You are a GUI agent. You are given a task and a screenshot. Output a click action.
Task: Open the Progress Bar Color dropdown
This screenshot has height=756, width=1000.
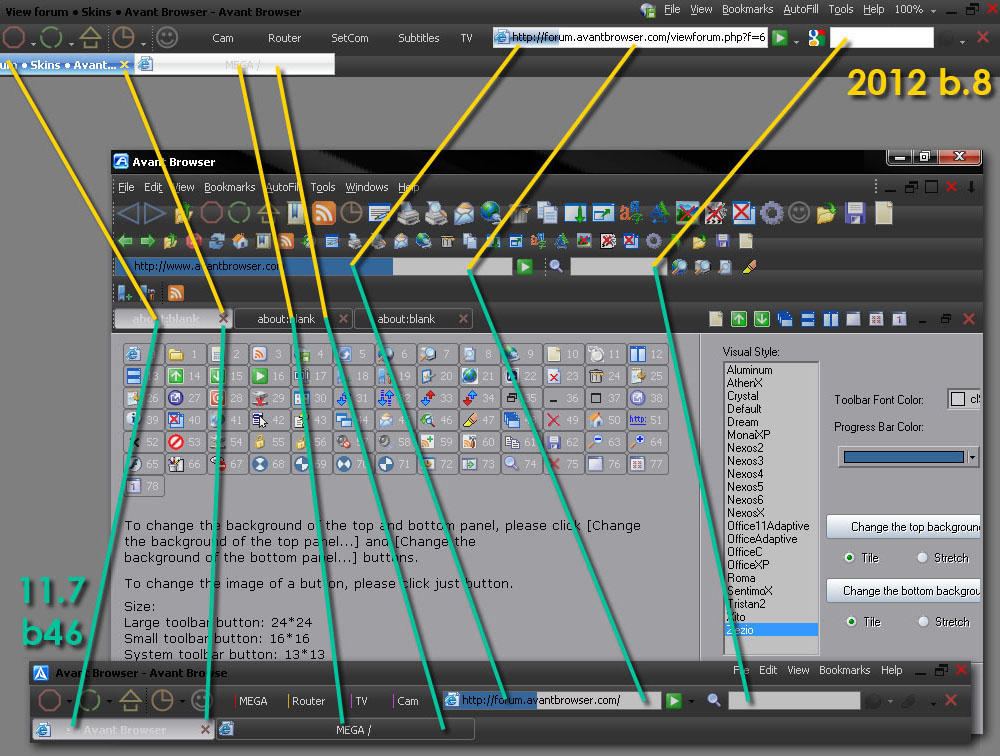coord(972,457)
